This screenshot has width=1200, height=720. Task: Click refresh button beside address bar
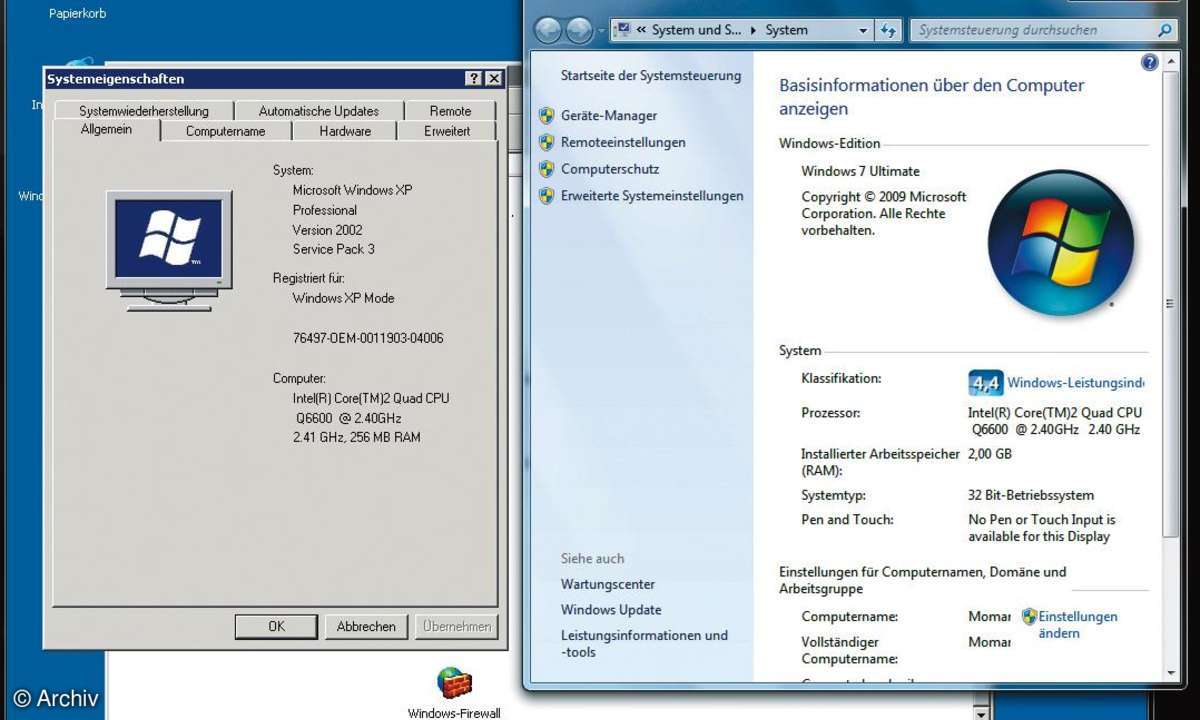pos(889,31)
